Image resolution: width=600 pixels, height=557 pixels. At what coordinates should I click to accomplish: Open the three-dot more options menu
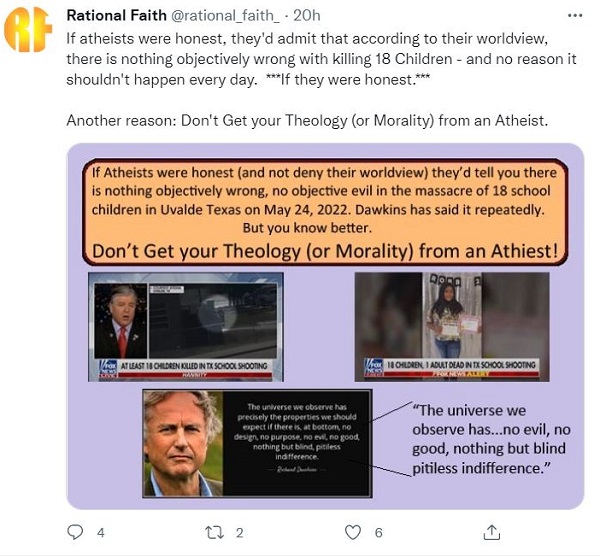click(575, 16)
